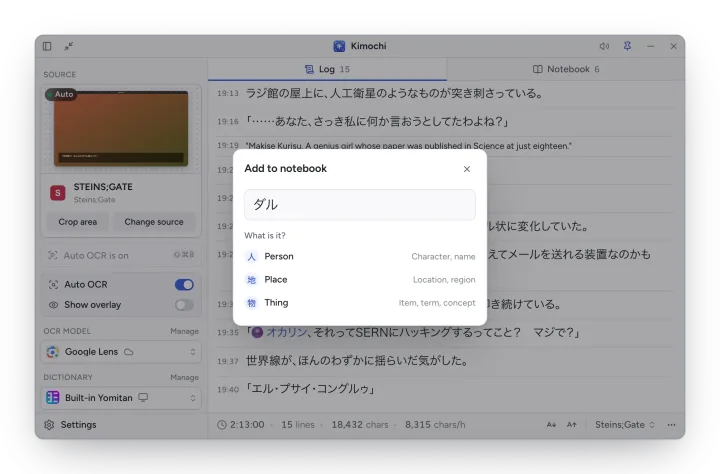Image resolution: width=720 pixels, height=474 pixels.
Task: Click the オカリン highlighted name link
Action: (287, 332)
